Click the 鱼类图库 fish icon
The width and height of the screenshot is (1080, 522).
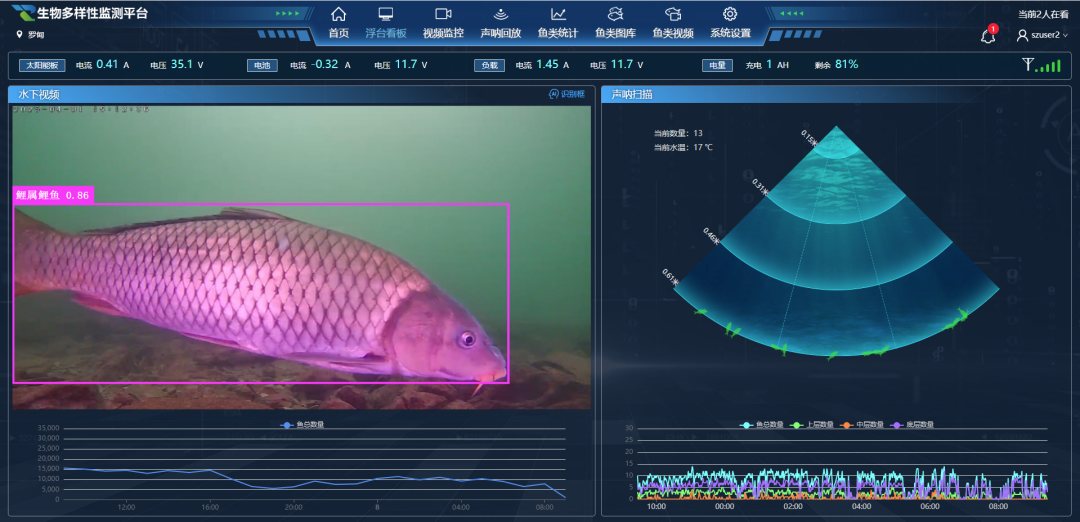[x=615, y=14]
